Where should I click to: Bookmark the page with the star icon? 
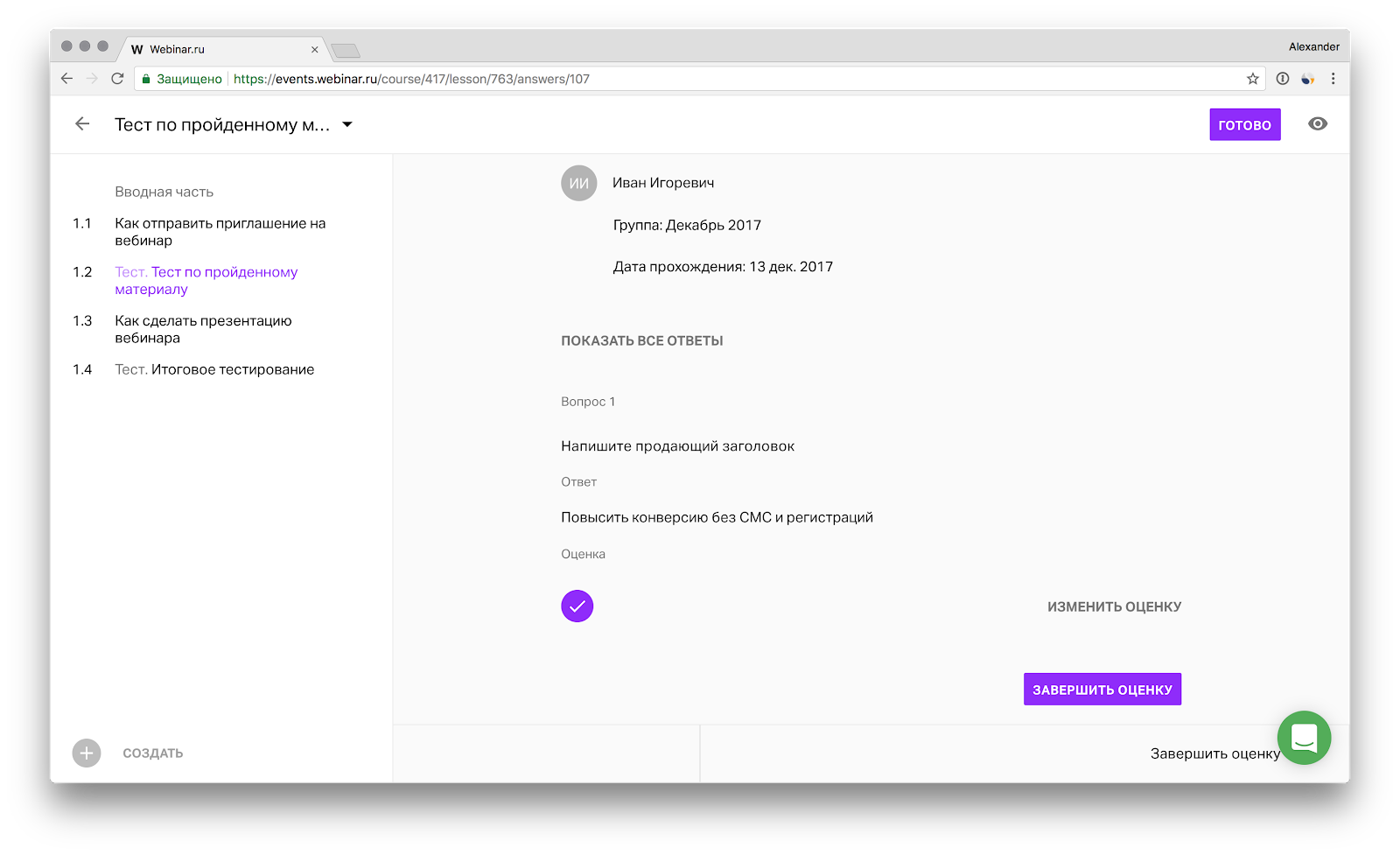click(1252, 79)
